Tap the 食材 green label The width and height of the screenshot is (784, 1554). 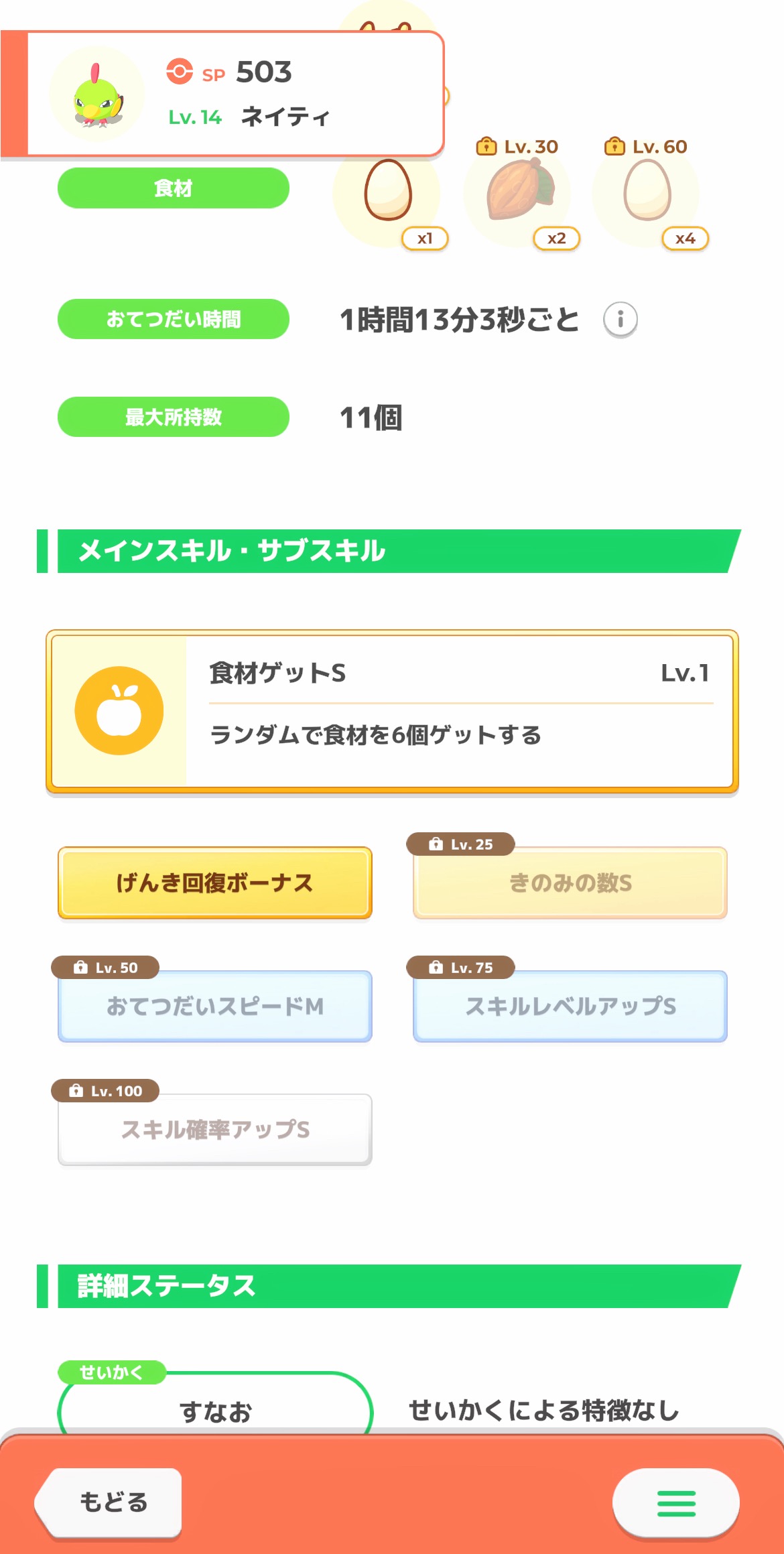tap(174, 188)
